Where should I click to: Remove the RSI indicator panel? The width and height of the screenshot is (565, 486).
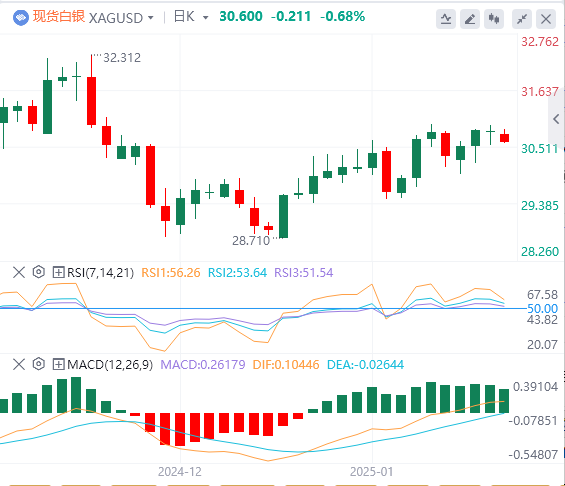click(x=19, y=272)
